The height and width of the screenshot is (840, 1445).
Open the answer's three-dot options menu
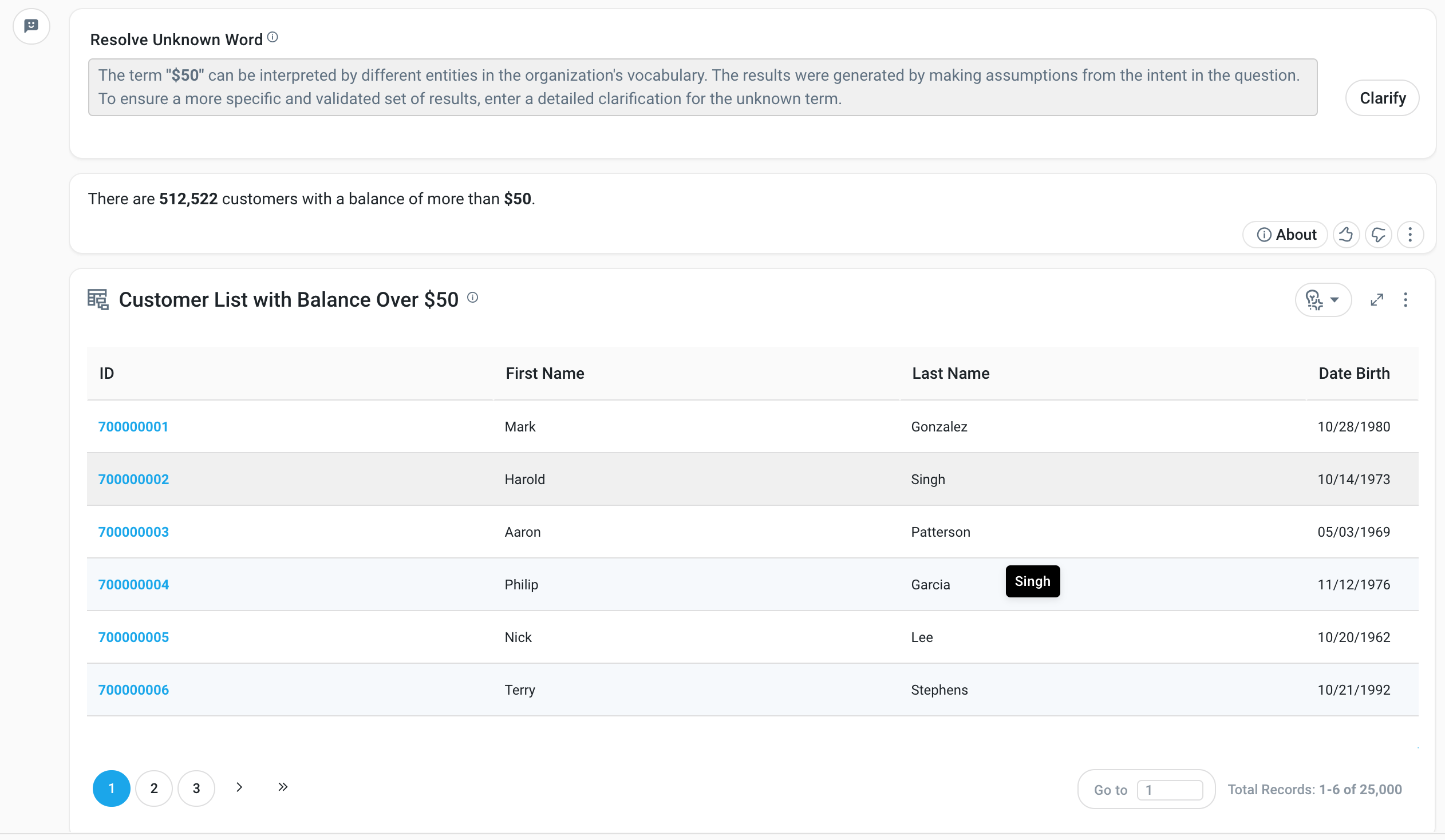pyautogui.click(x=1411, y=235)
